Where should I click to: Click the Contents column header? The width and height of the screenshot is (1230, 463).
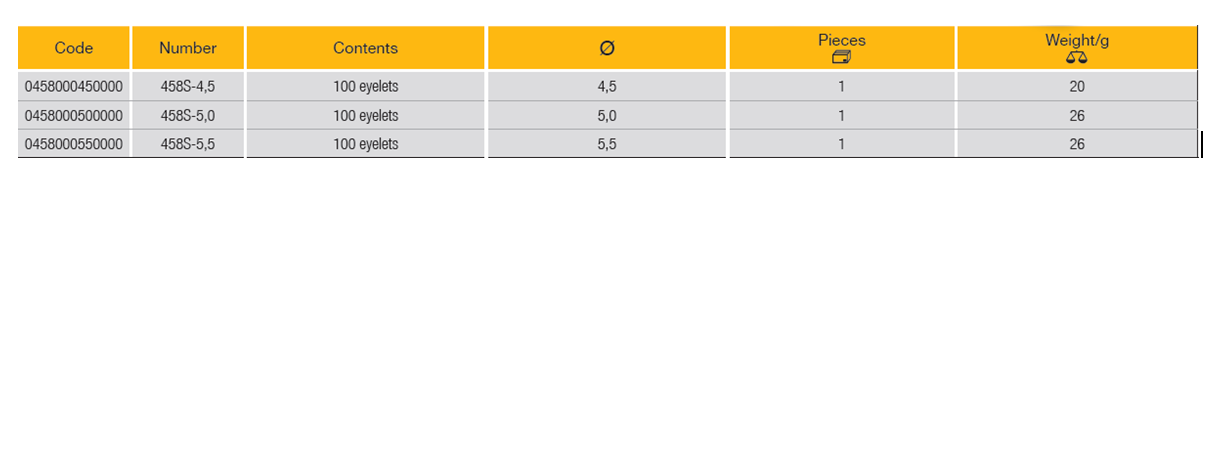point(365,48)
